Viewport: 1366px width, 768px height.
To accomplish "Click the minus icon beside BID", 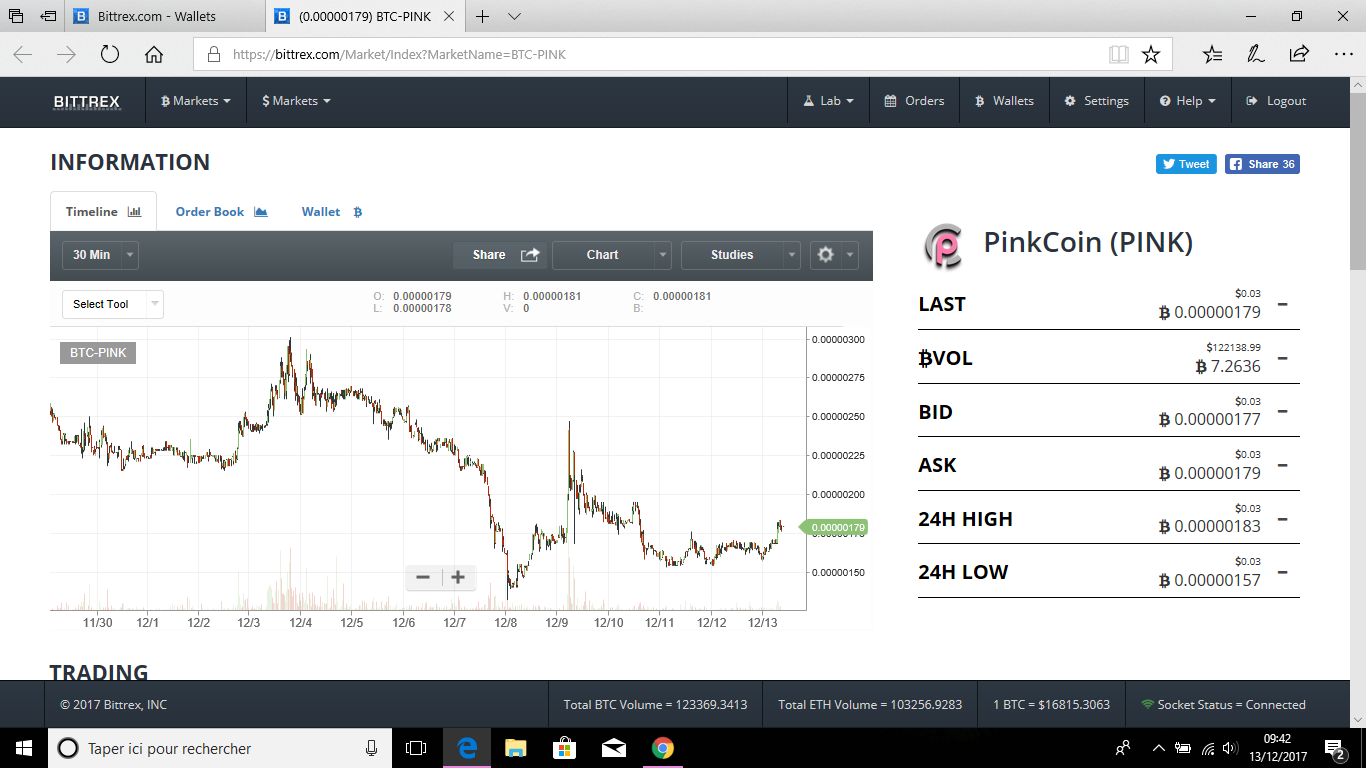I will point(1283,411).
